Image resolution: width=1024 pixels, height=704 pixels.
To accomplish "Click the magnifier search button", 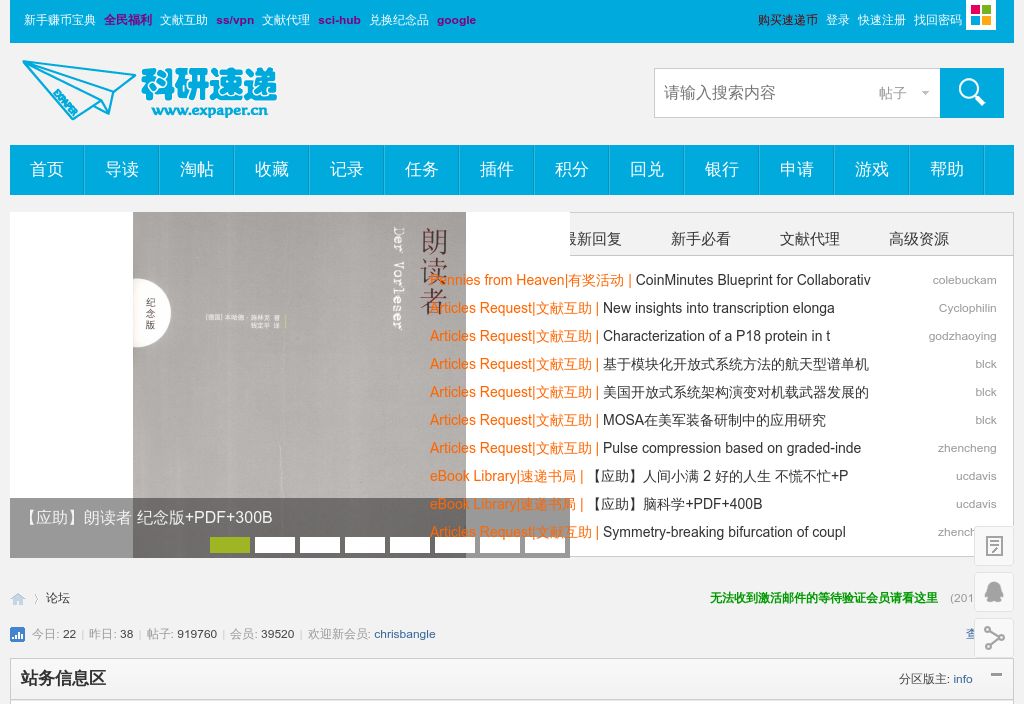I will [x=971, y=93].
